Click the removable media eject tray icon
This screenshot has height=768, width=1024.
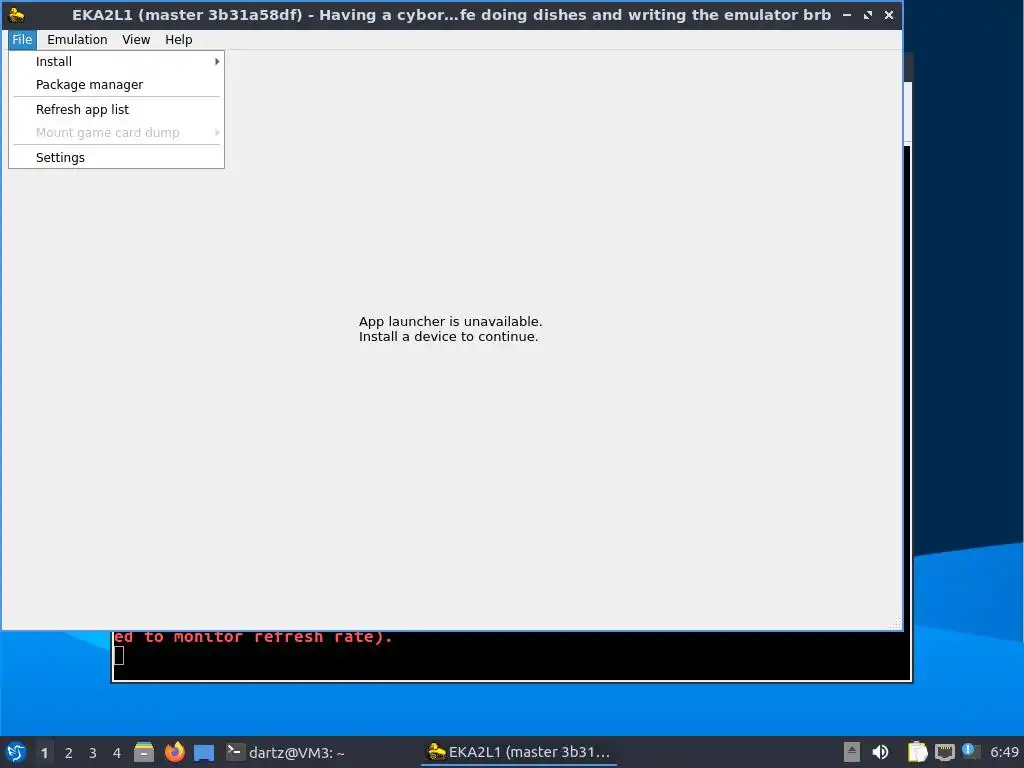(852, 752)
